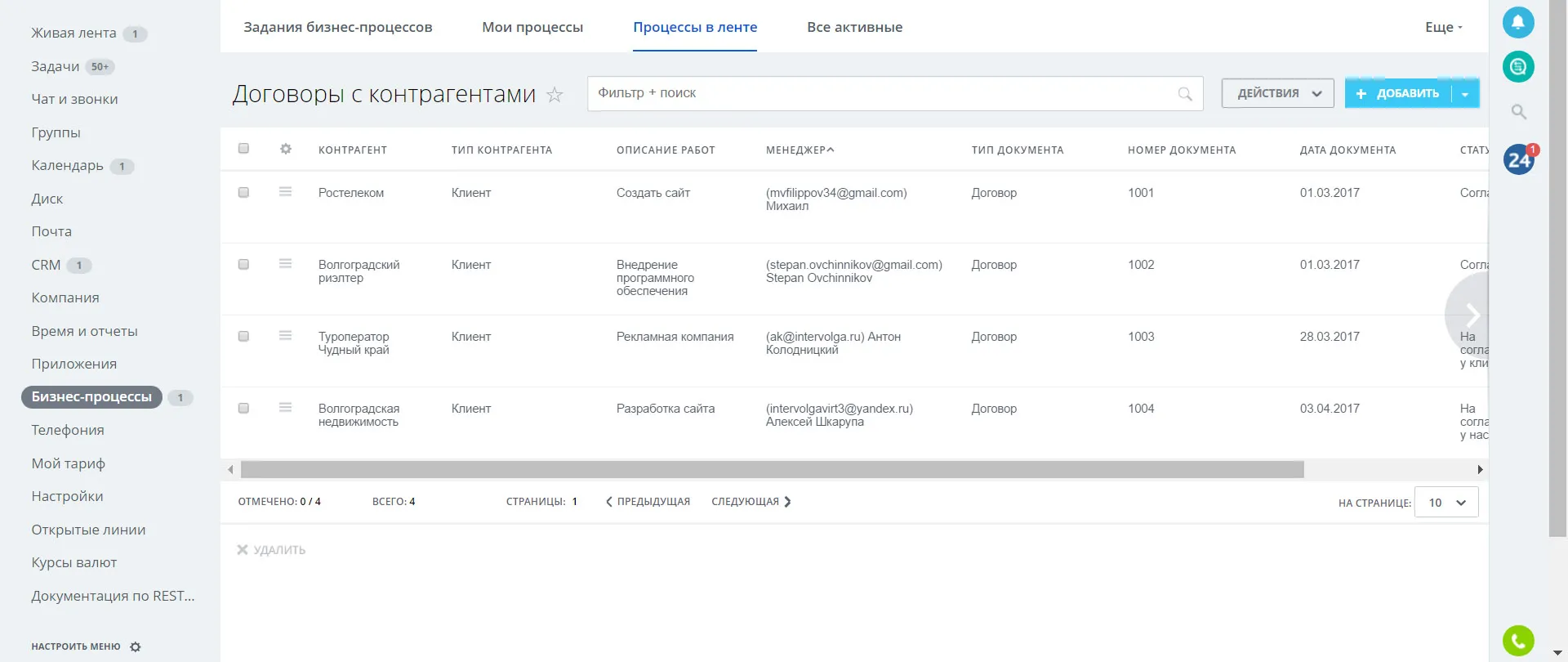This screenshot has width=1568, height=662.
Task: Check the Ростелеком row checkbox
Action: click(243, 192)
